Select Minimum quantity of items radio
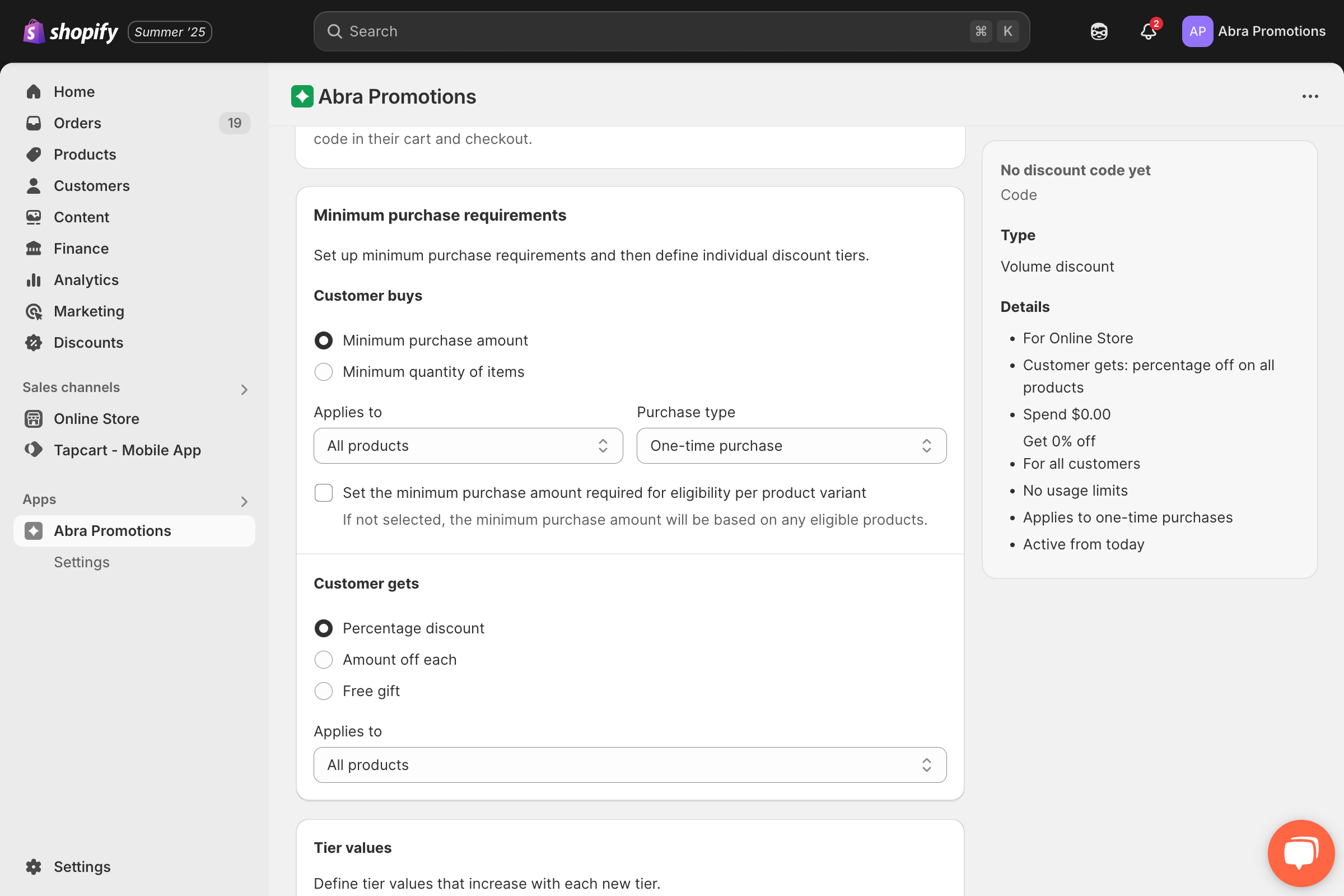Screen dimensions: 1344x896 [x=324, y=372]
